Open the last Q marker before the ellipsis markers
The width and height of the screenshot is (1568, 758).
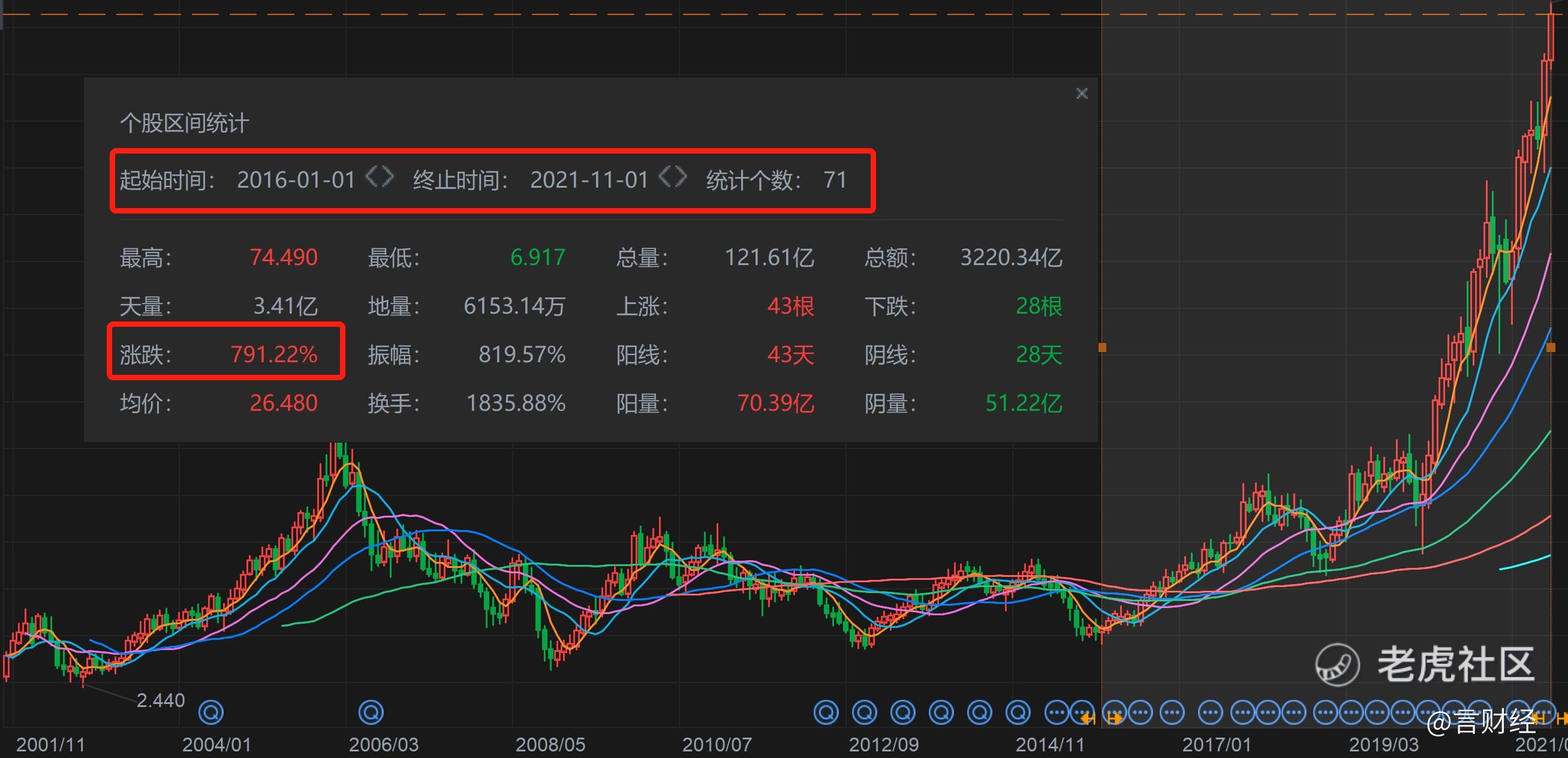1018,712
